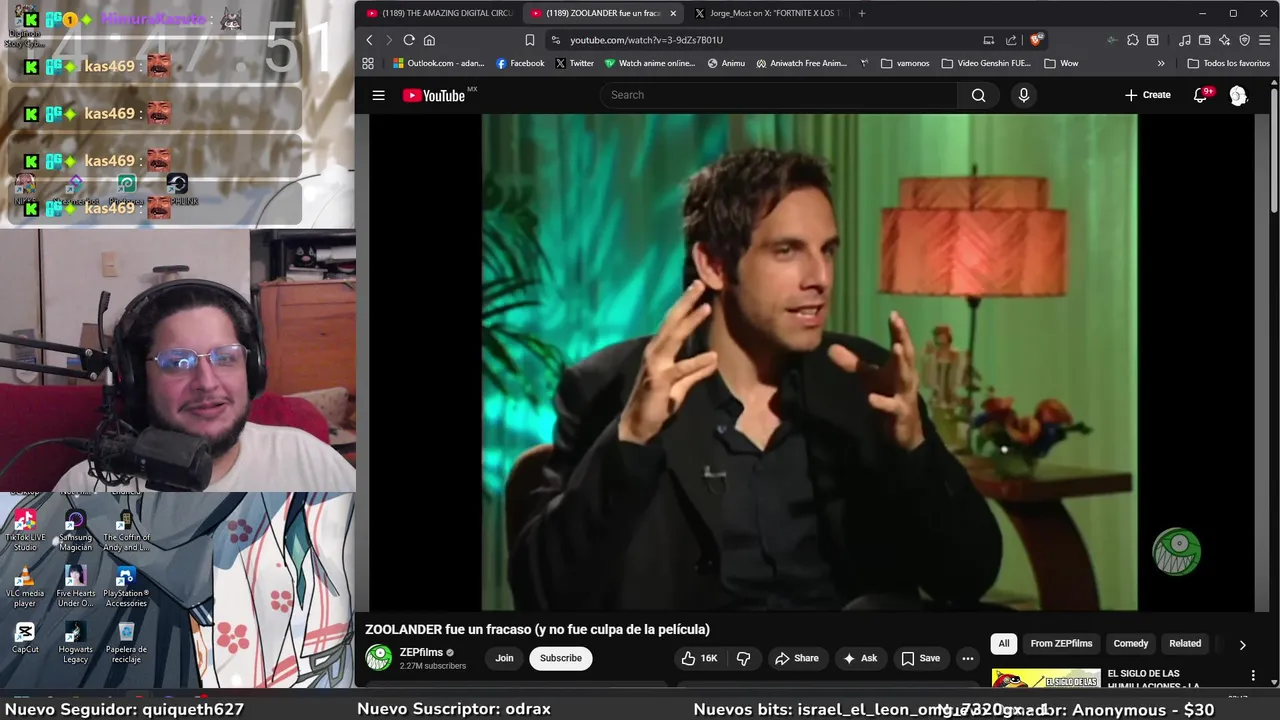
Task: Close the ZOOLANDER tab
Action: pos(672,13)
